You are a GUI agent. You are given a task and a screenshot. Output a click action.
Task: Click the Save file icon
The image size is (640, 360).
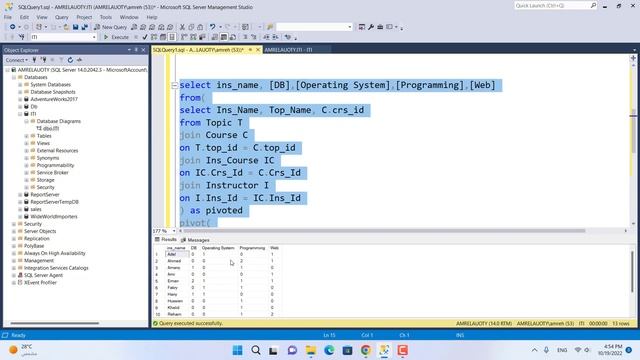pyautogui.click(x=76, y=27)
